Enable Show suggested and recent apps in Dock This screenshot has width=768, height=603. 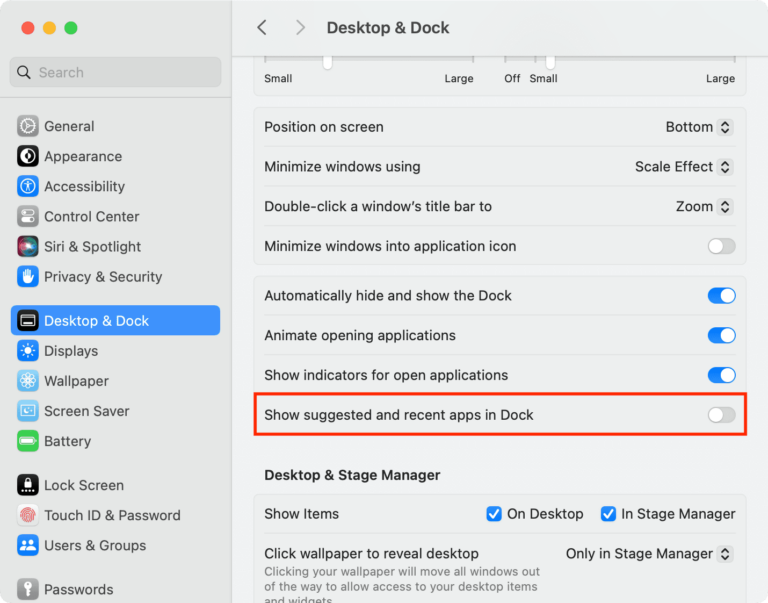[x=721, y=415]
